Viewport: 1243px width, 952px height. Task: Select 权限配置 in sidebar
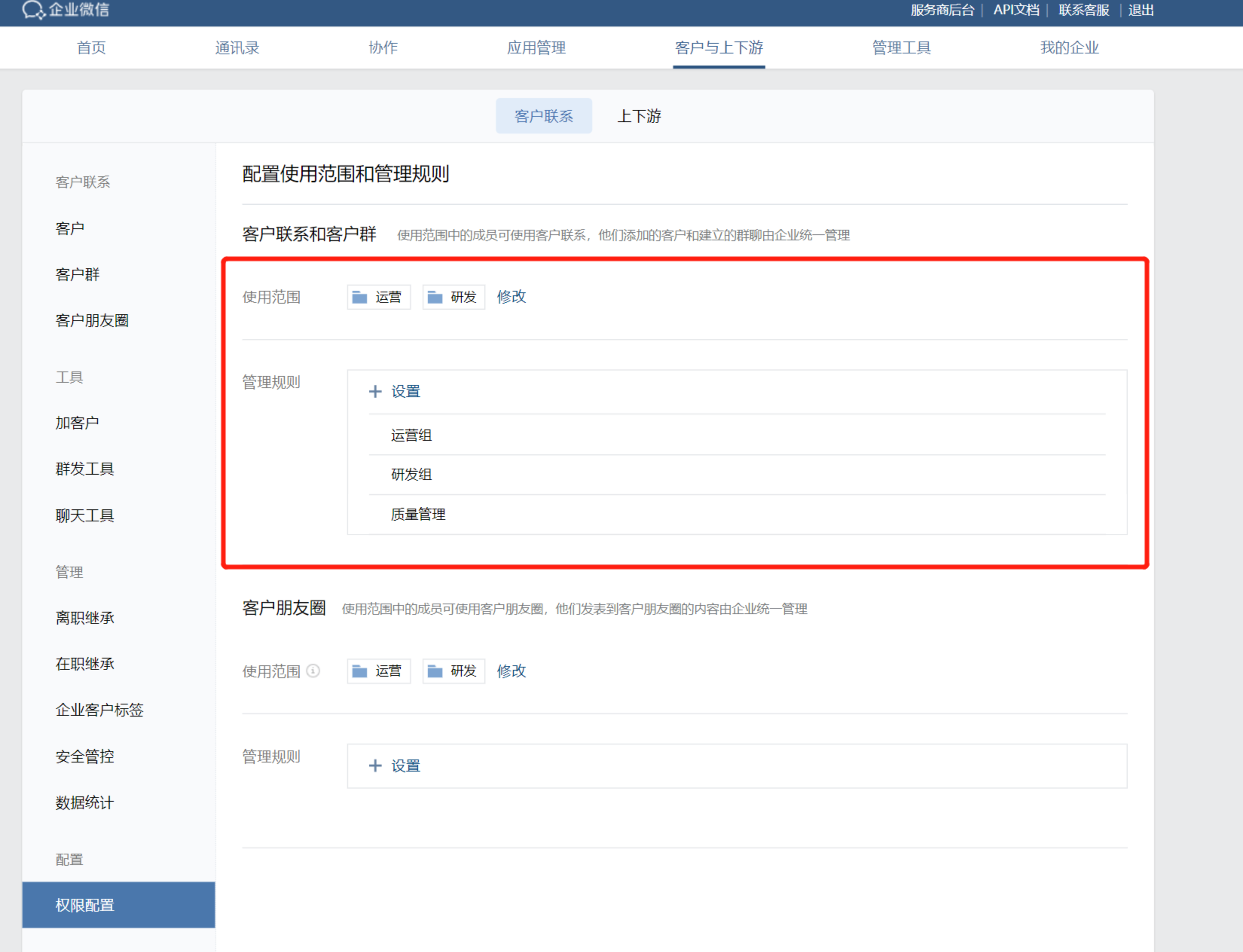[x=118, y=905]
